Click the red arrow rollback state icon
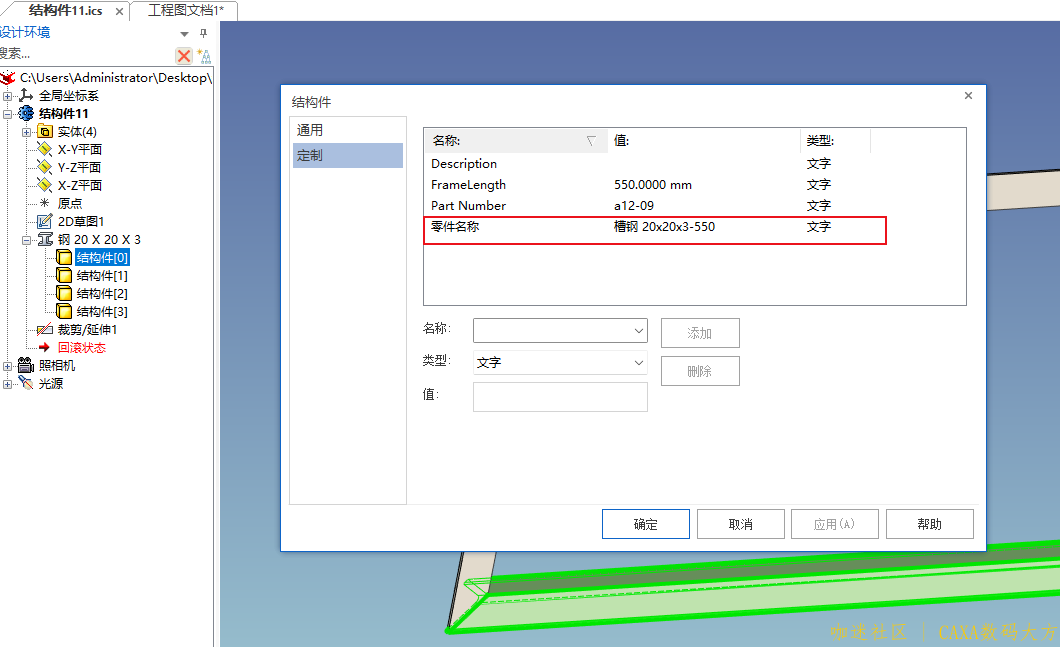 coord(45,348)
